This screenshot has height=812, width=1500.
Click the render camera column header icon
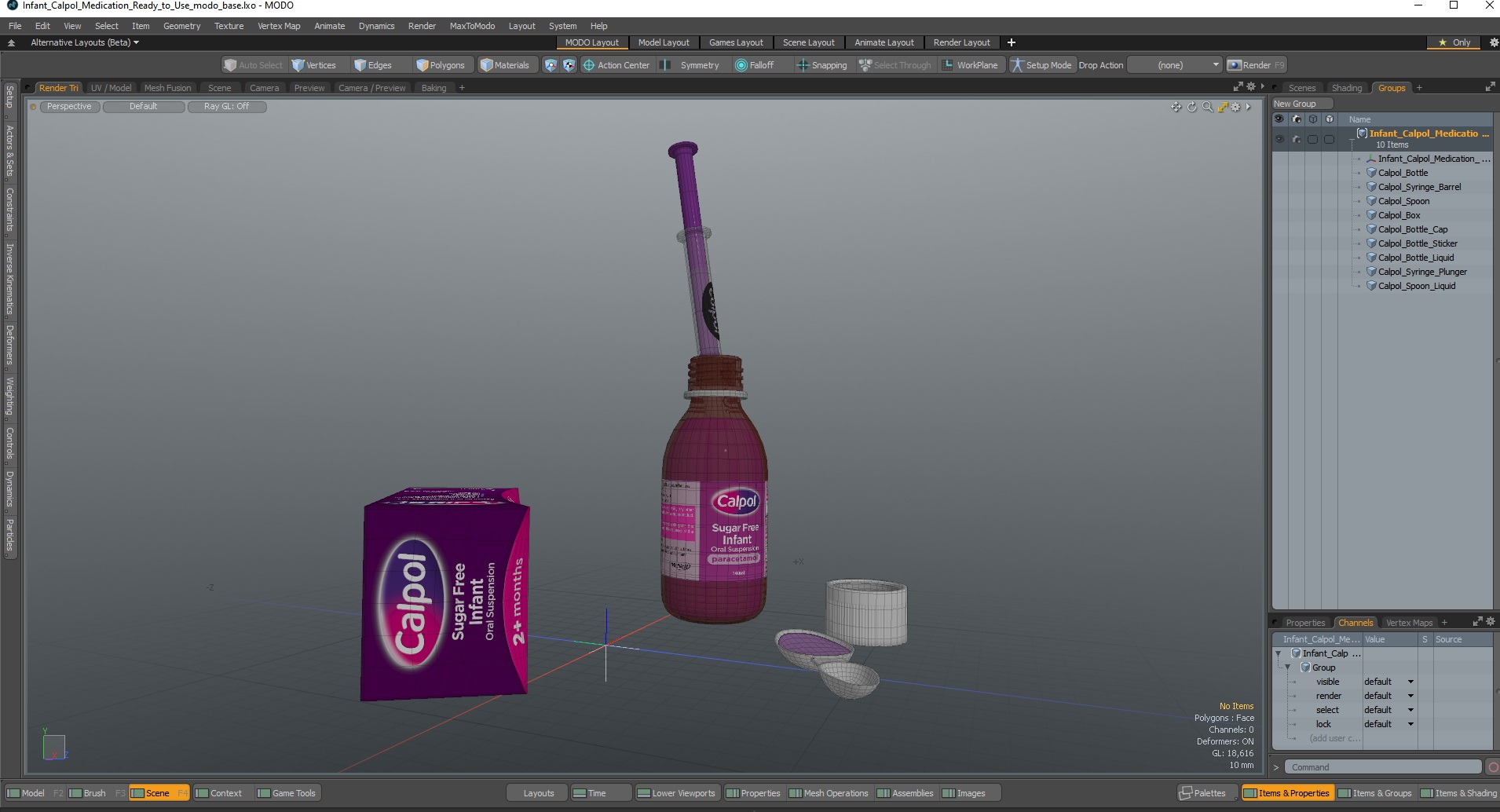click(1297, 119)
